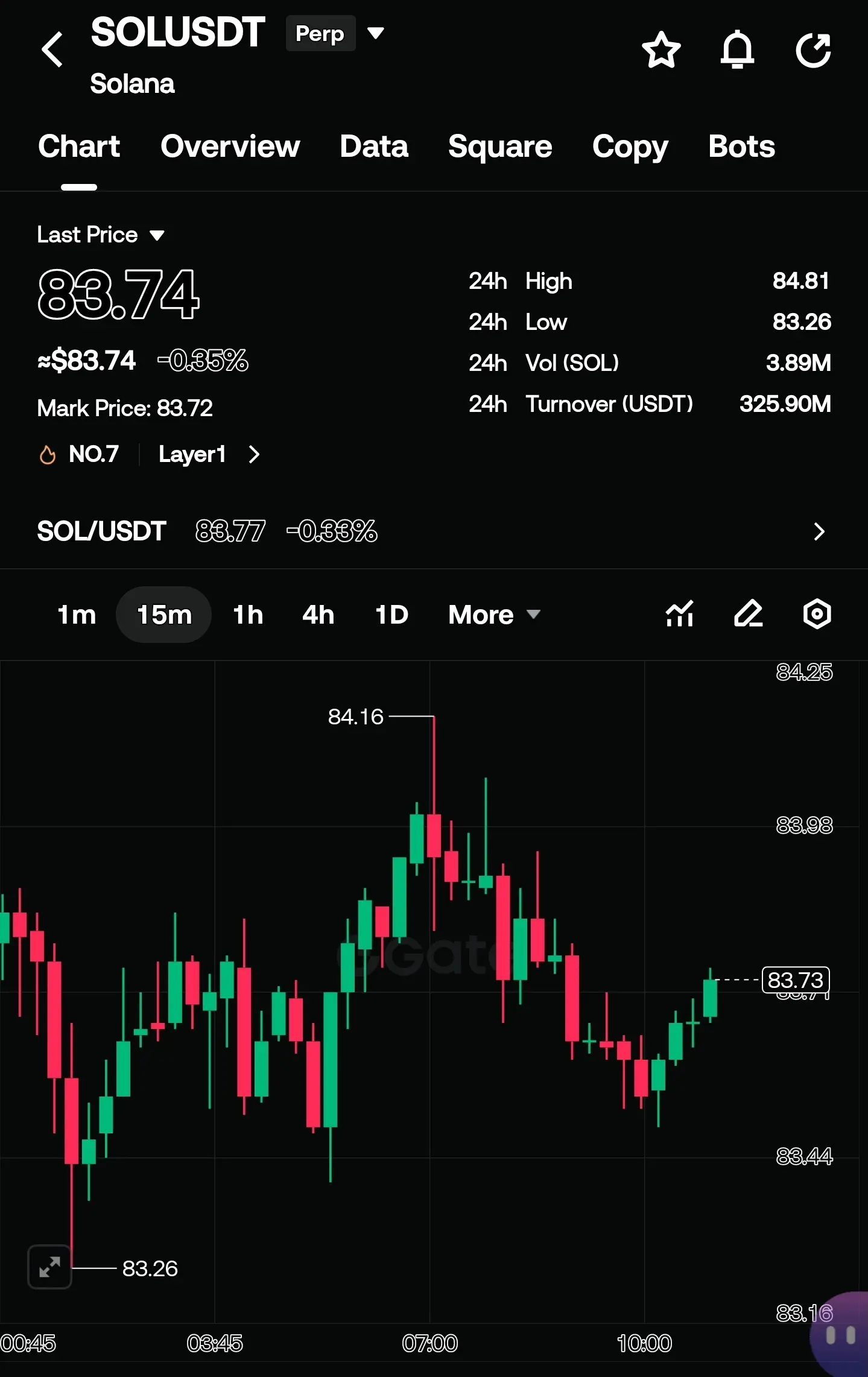Tap the 07:00 time axis label
This screenshot has width=868, height=1377.
coord(430,1343)
